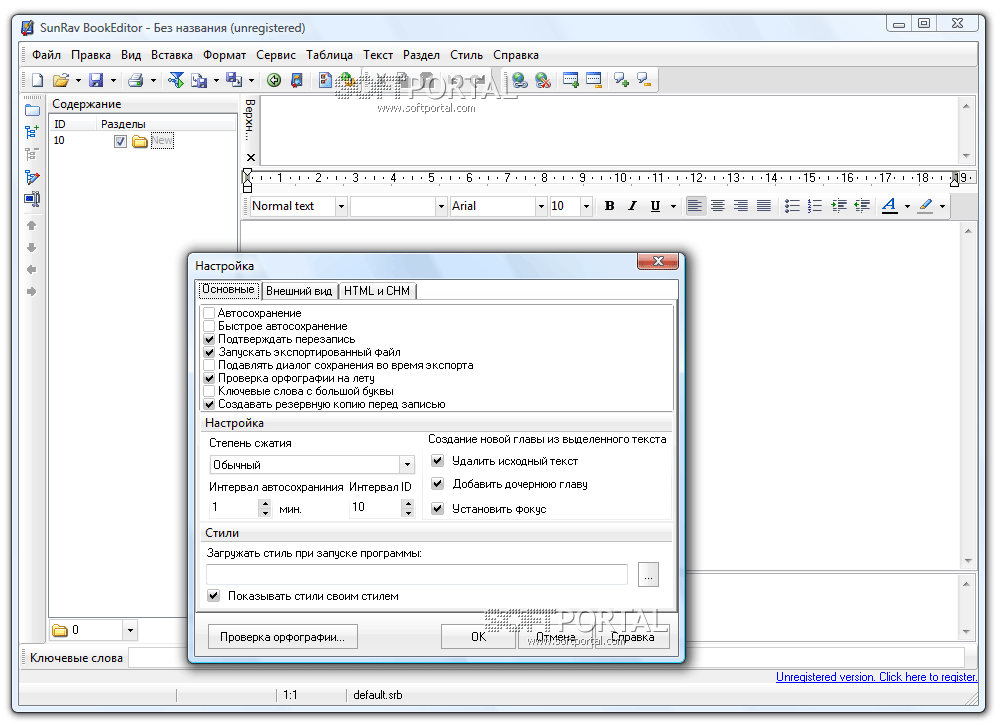Viewport: 995px width, 726px height.
Task: Toggle the numbered list
Action: pyautogui.click(x=815, y=206)
